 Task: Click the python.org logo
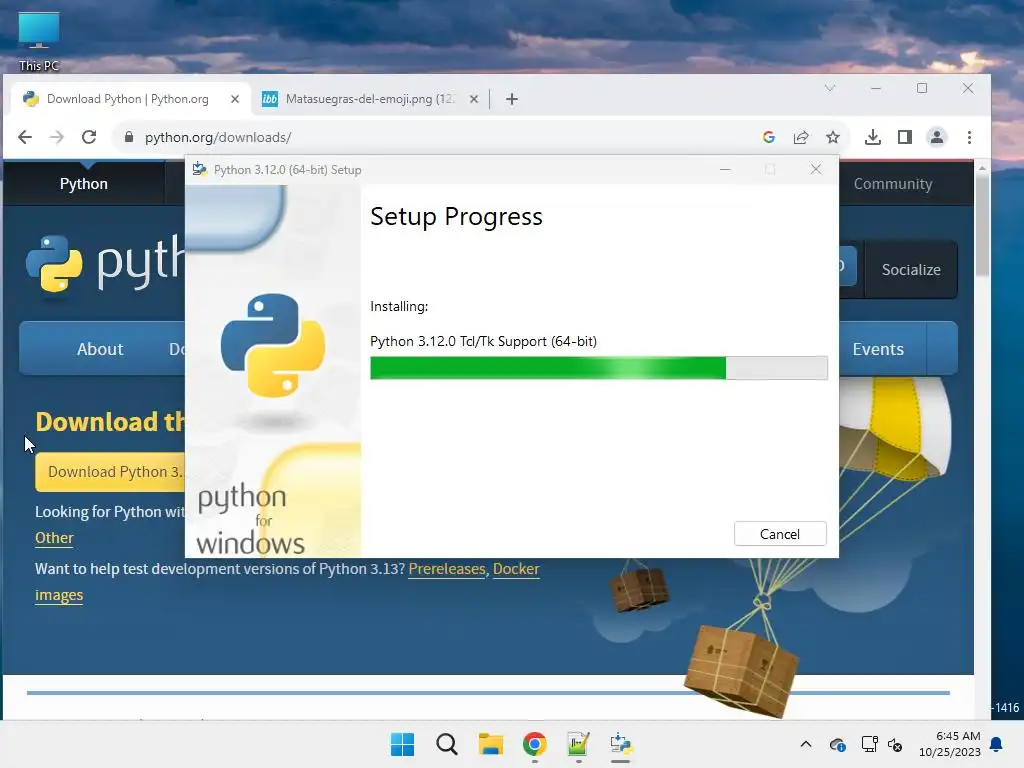(106, 263)
